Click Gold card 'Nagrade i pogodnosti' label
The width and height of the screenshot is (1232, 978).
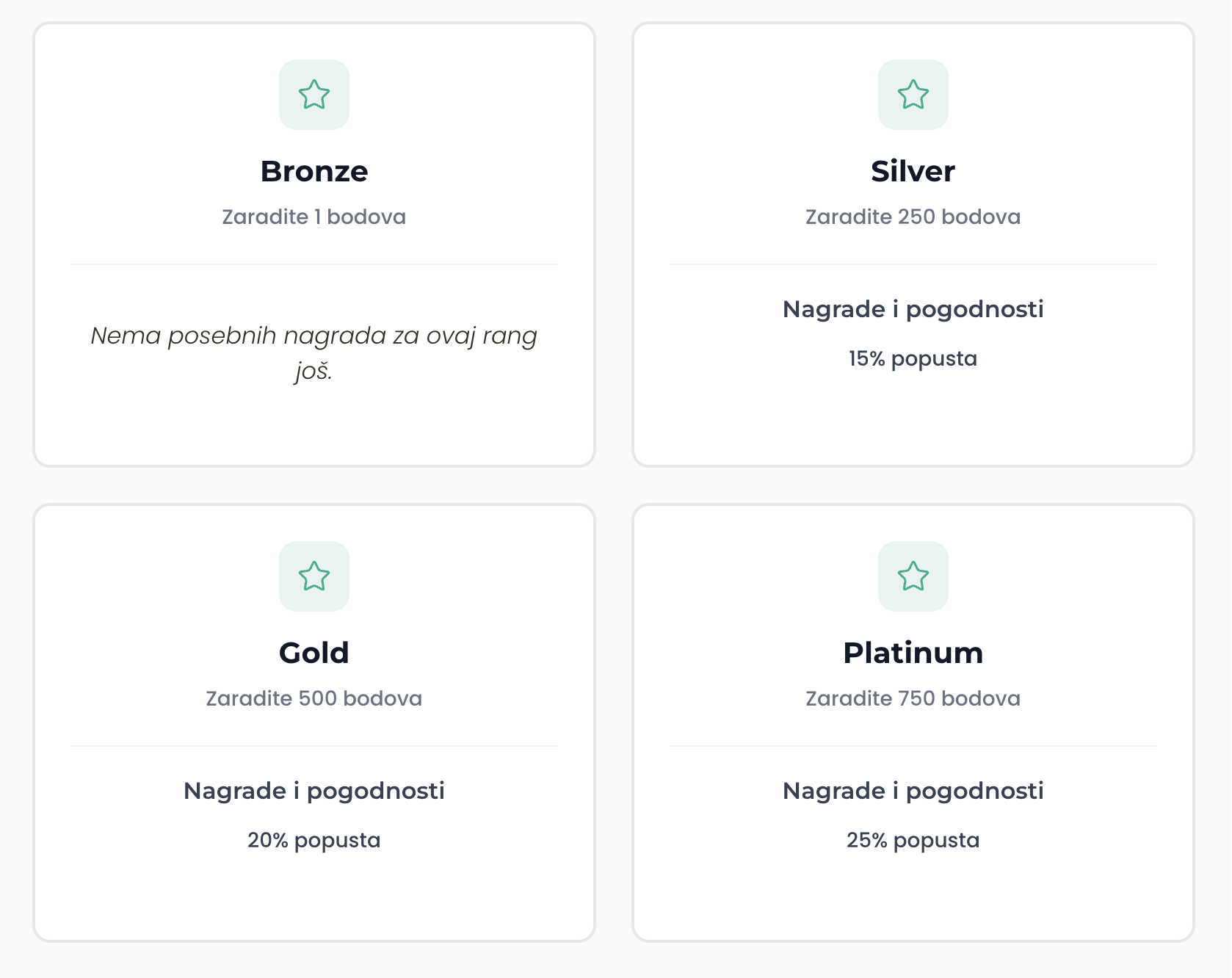tap(314, 791)
